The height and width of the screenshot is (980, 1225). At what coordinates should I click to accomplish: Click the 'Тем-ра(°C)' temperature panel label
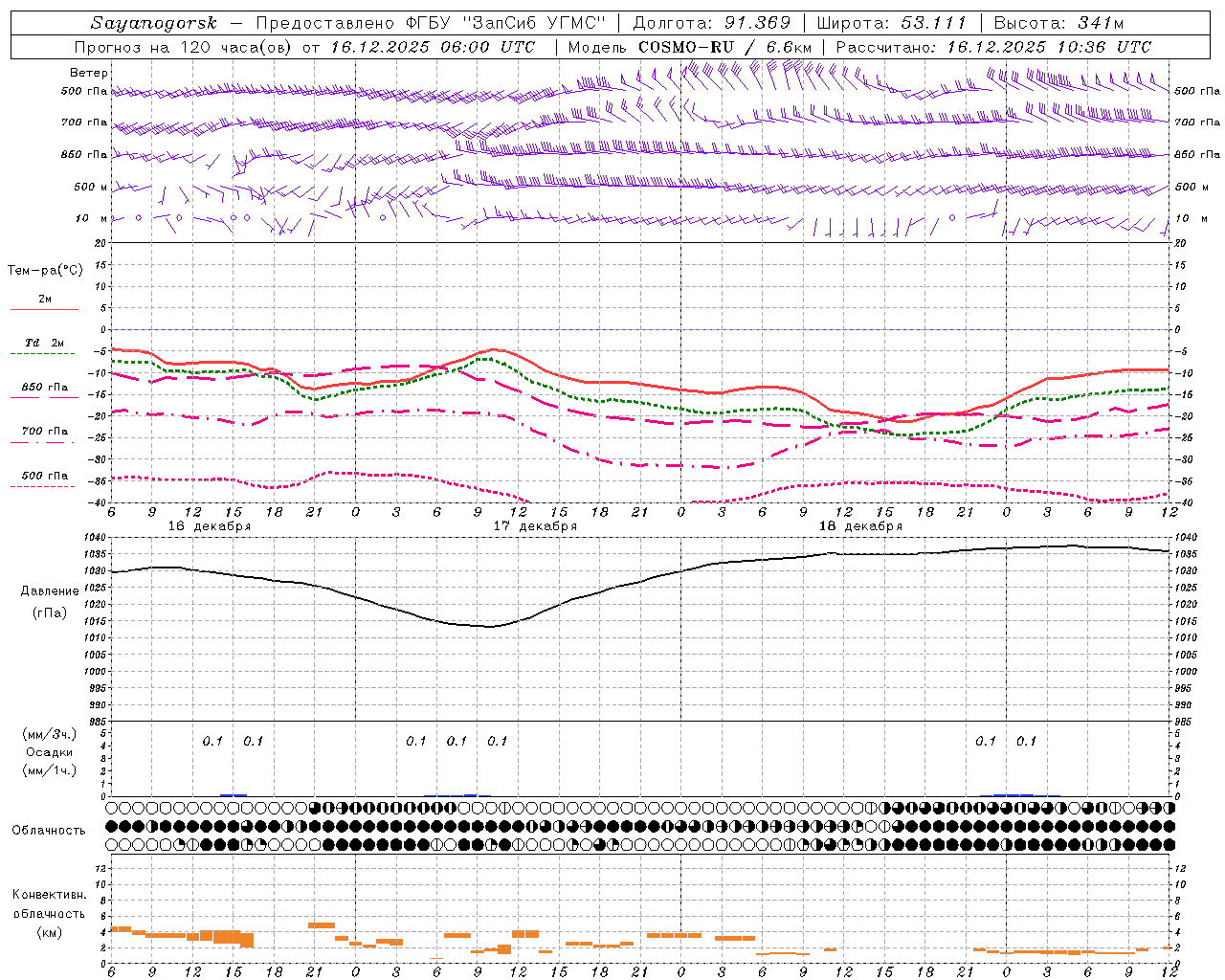pos(45,271)
